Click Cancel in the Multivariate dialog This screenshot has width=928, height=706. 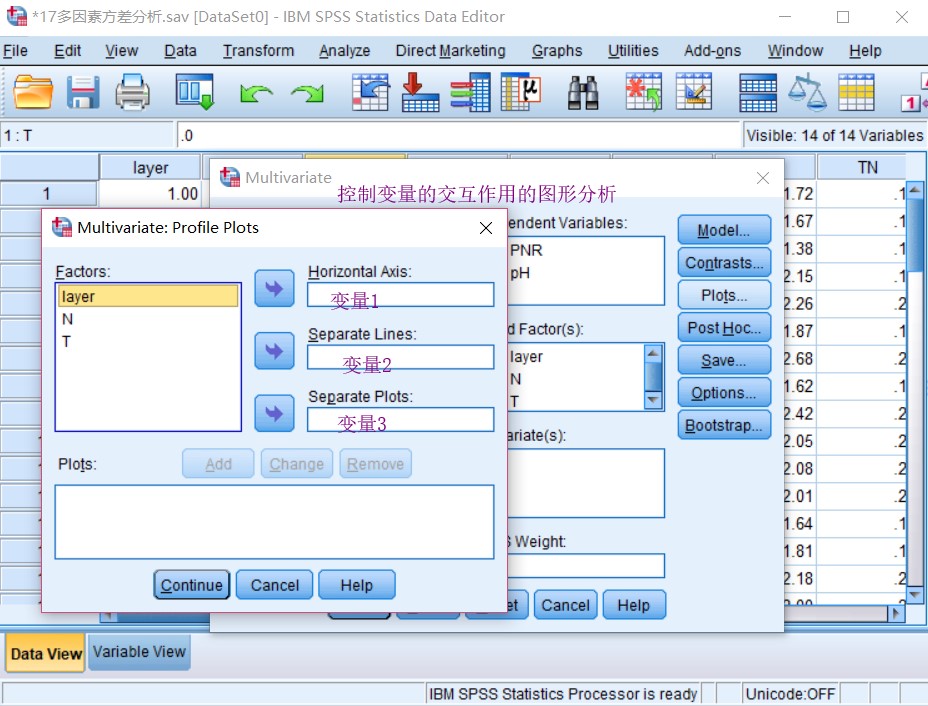pyautogui.click(x=565, y=605)
